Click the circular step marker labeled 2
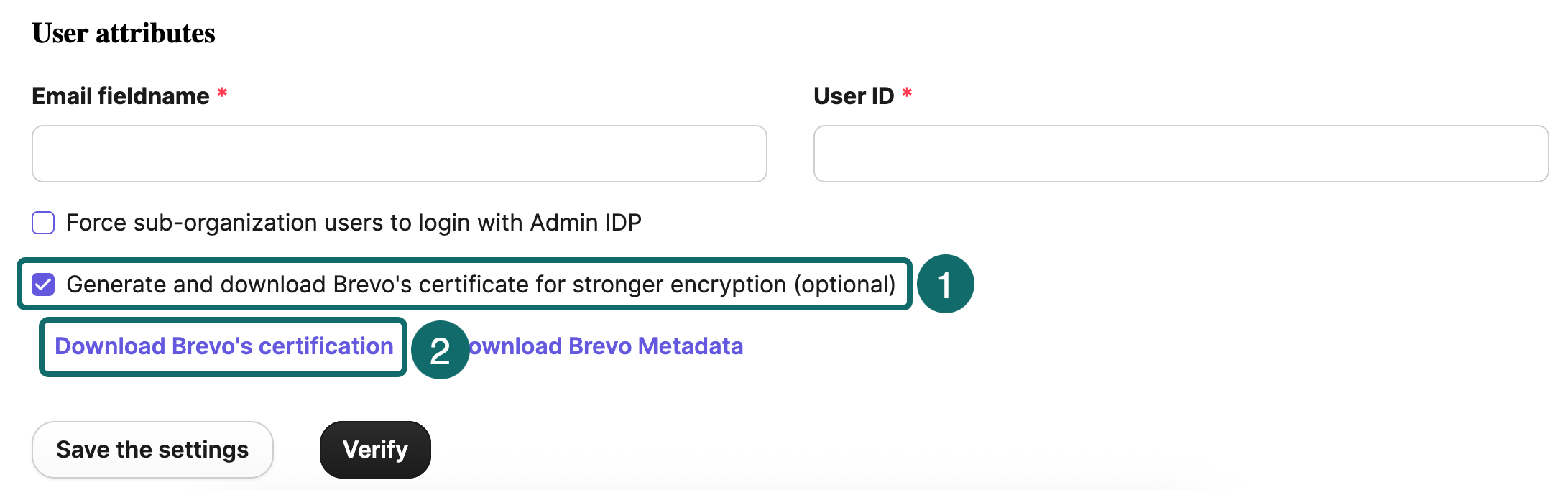This screenshot has width=1568, height=490. (x=440, y=351)
